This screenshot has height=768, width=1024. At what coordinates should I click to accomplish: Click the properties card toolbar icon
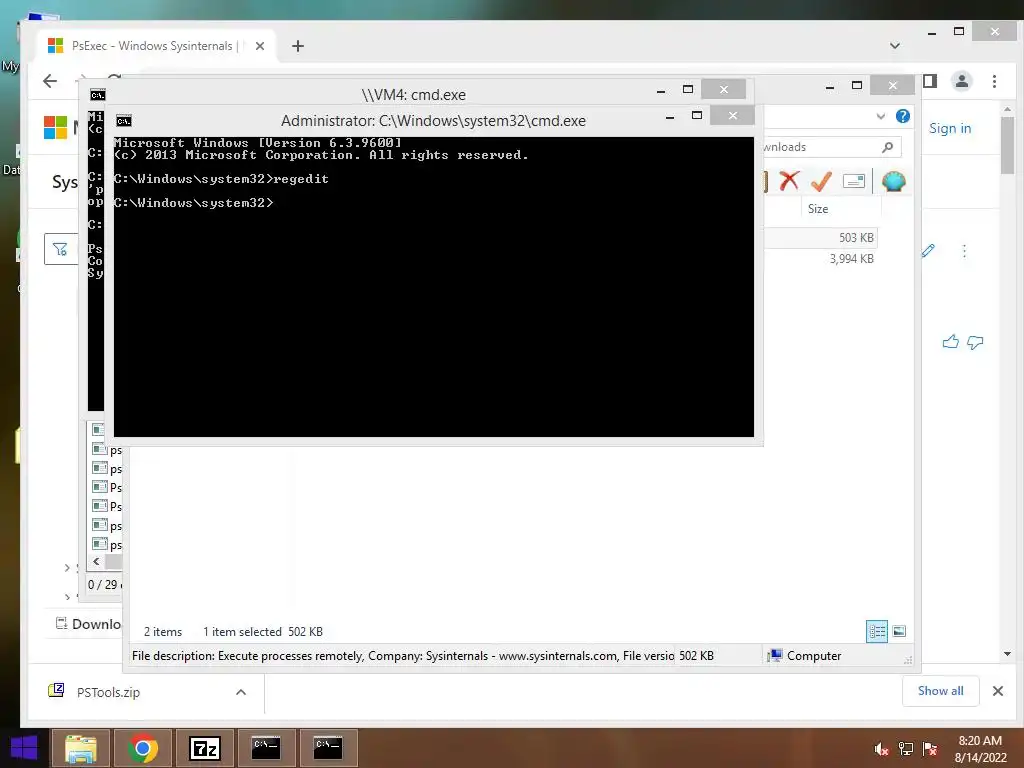click(854, 181)
